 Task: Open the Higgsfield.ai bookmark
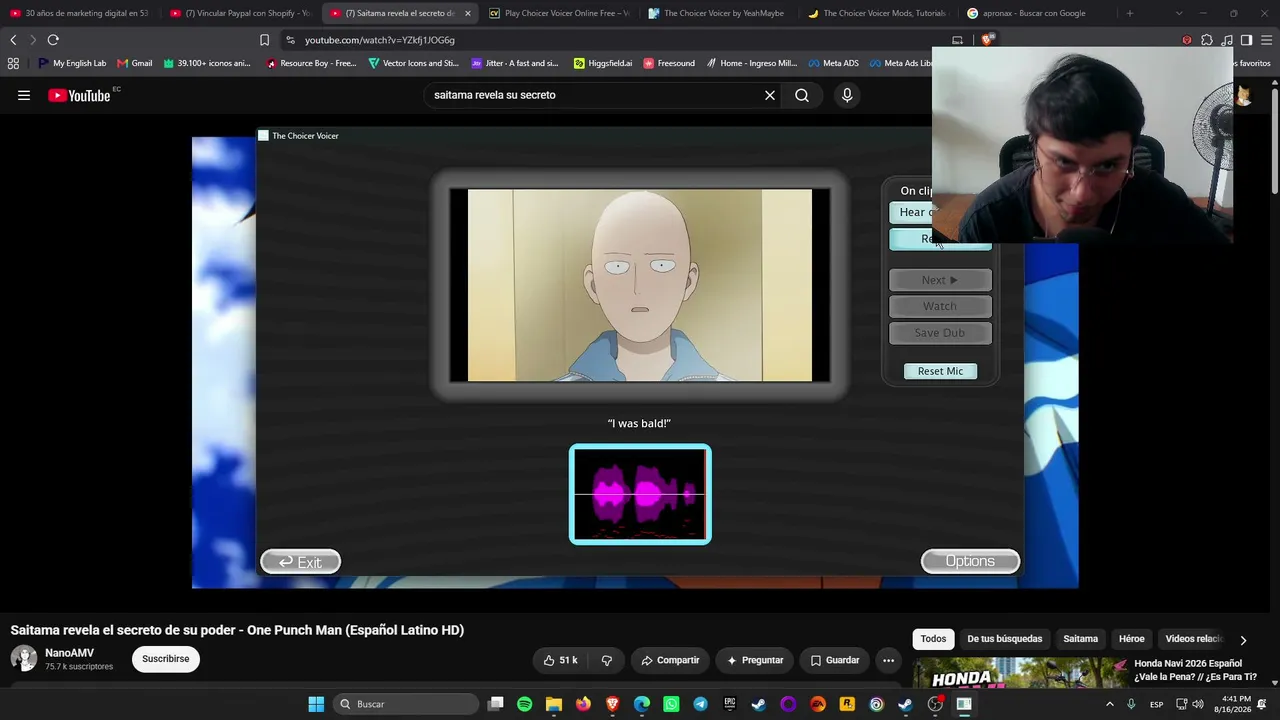(603, 63)
